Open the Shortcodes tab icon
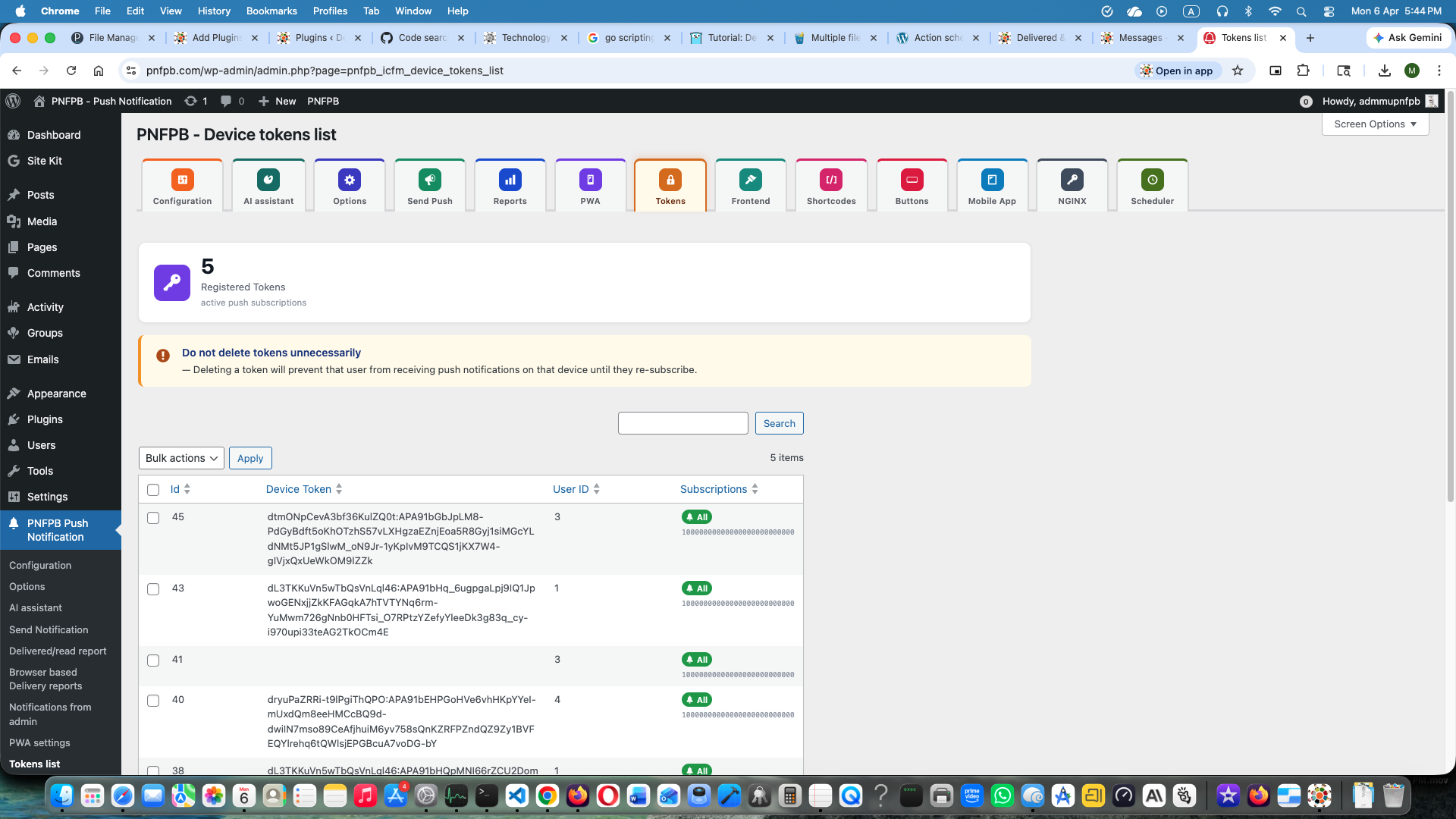The width and height of the screenshot is (1456, 819). coord(831,180)
